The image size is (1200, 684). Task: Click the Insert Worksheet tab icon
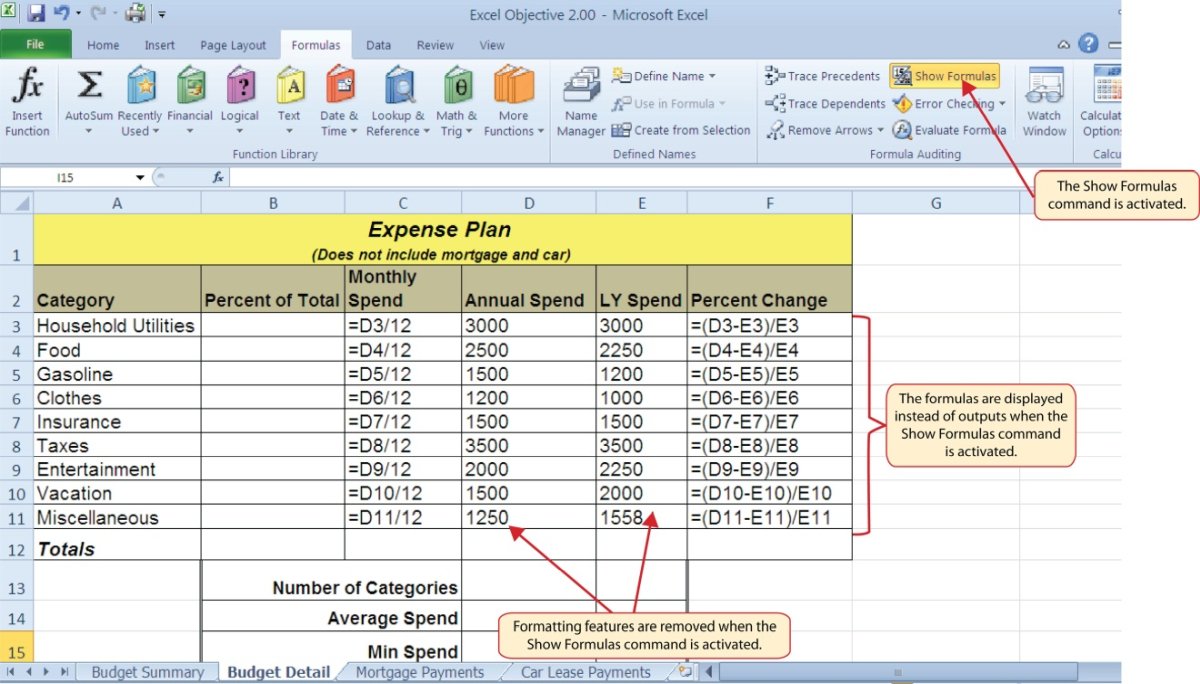click(x=685, y=672)
